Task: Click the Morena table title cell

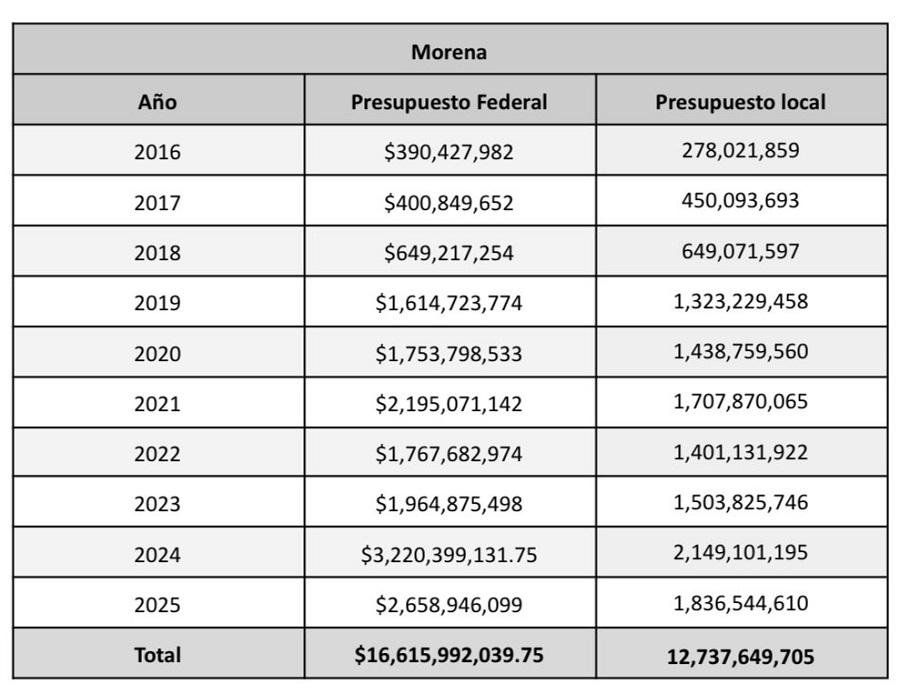Action: (x=449, y=51)
